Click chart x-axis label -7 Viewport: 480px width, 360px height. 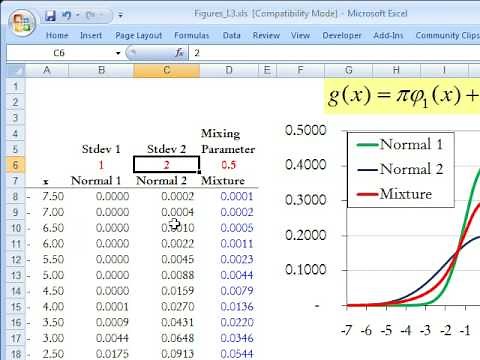pos(346,330)
